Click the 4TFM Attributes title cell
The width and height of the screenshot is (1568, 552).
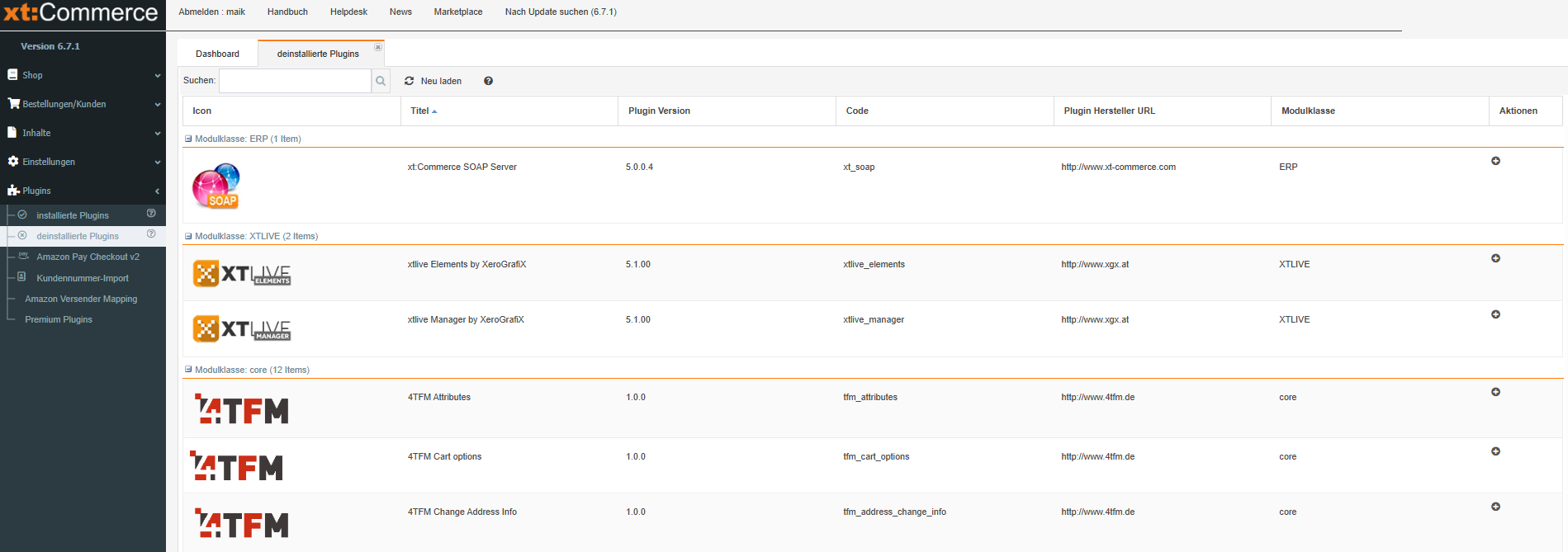439,397
